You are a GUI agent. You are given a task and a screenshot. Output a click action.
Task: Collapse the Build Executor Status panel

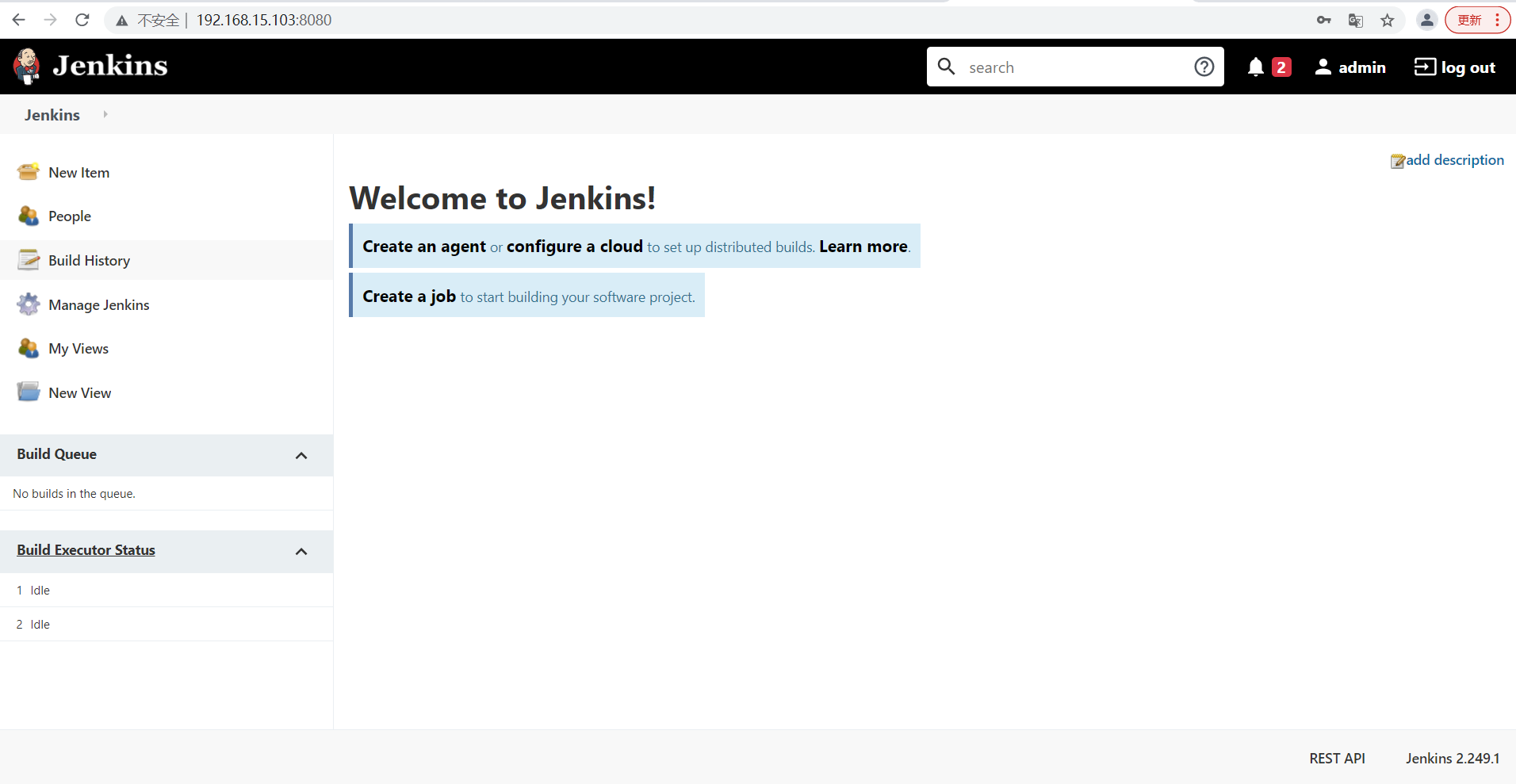(301, 551)
